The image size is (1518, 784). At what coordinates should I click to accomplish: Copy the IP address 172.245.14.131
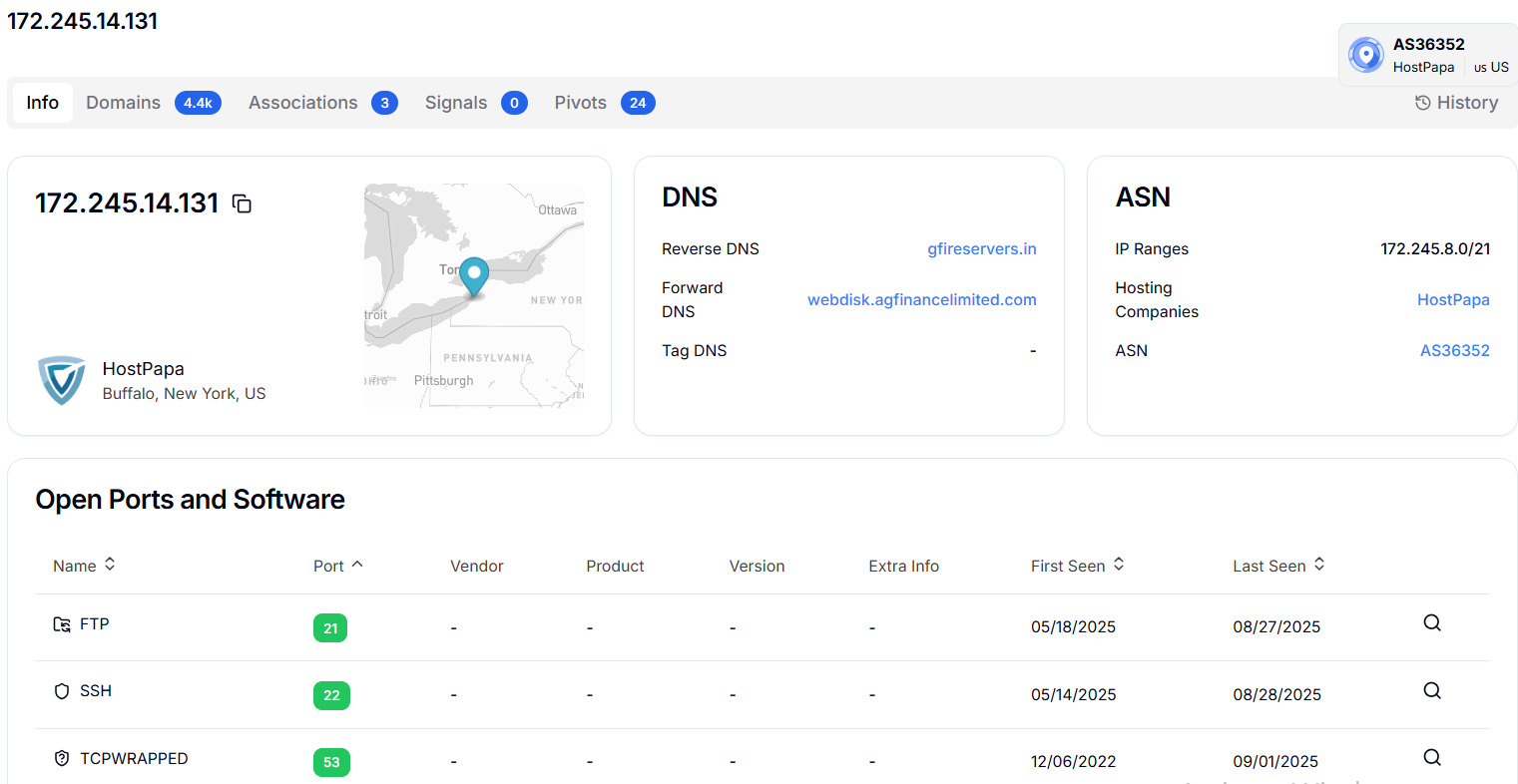(242, 203)
